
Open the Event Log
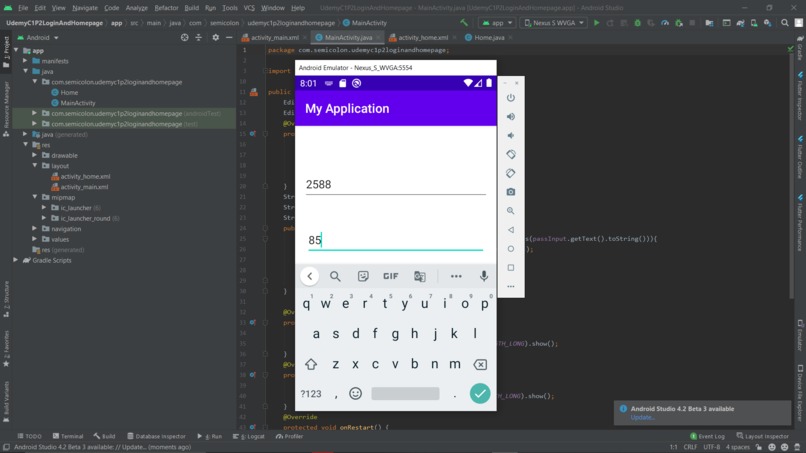point(708,436)
